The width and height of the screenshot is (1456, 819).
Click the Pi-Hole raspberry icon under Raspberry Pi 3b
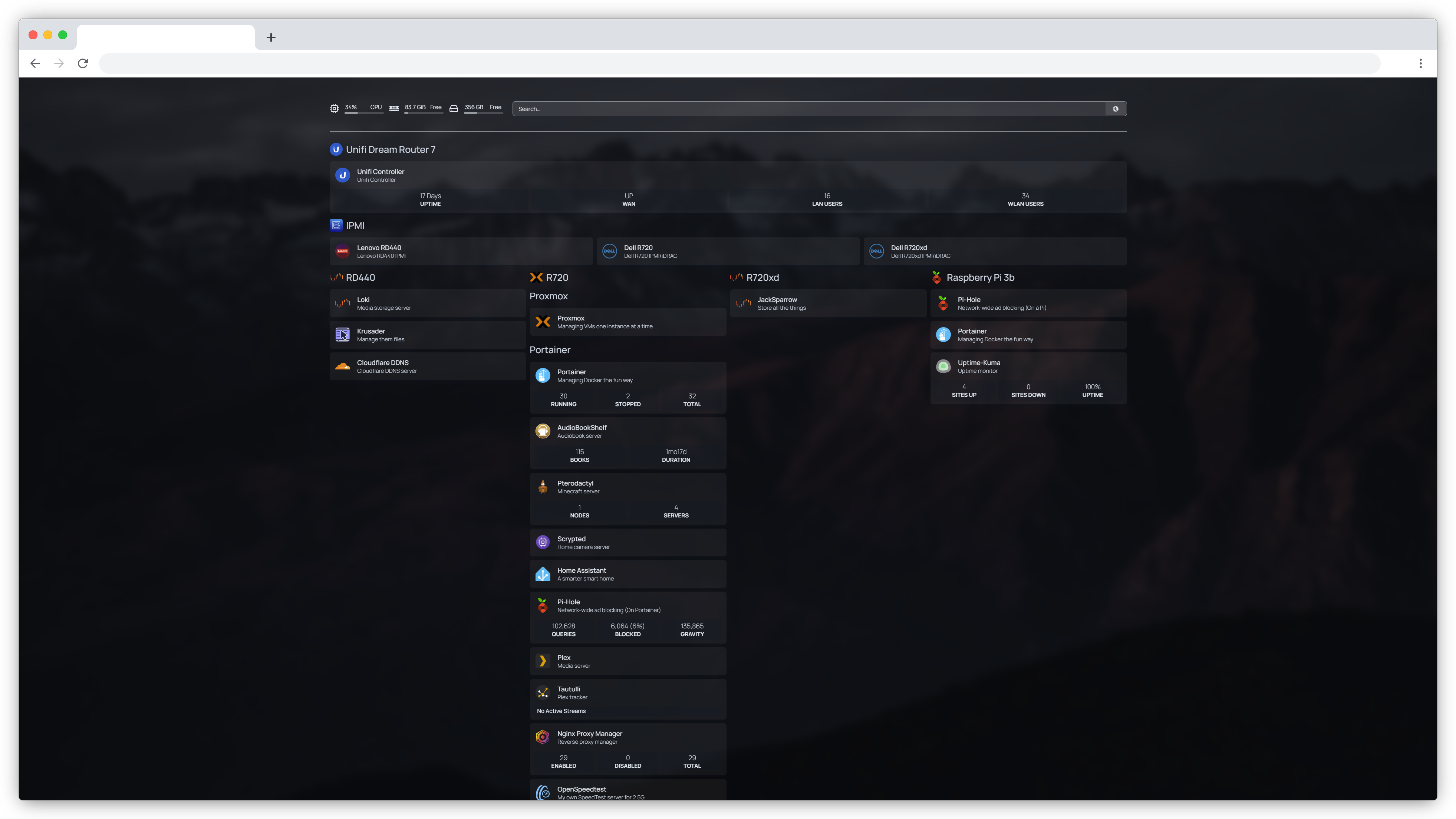(x=943, y=303)
